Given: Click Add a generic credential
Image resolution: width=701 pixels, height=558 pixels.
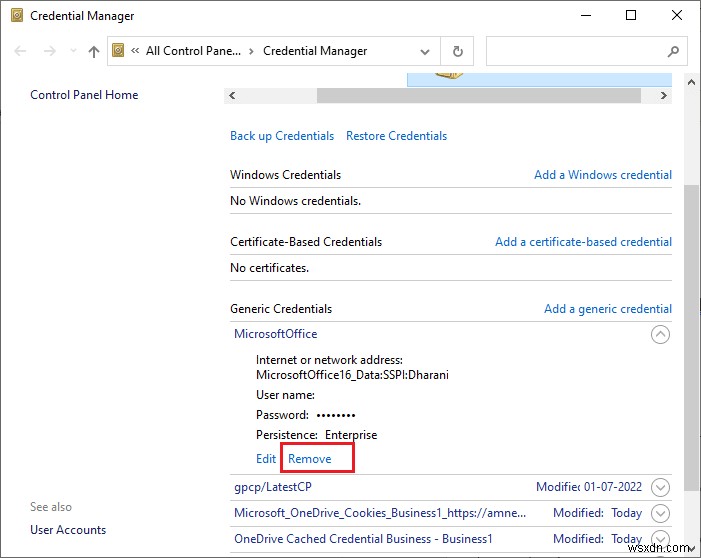Looking at the screenshot, I should (x=607, y=309).
